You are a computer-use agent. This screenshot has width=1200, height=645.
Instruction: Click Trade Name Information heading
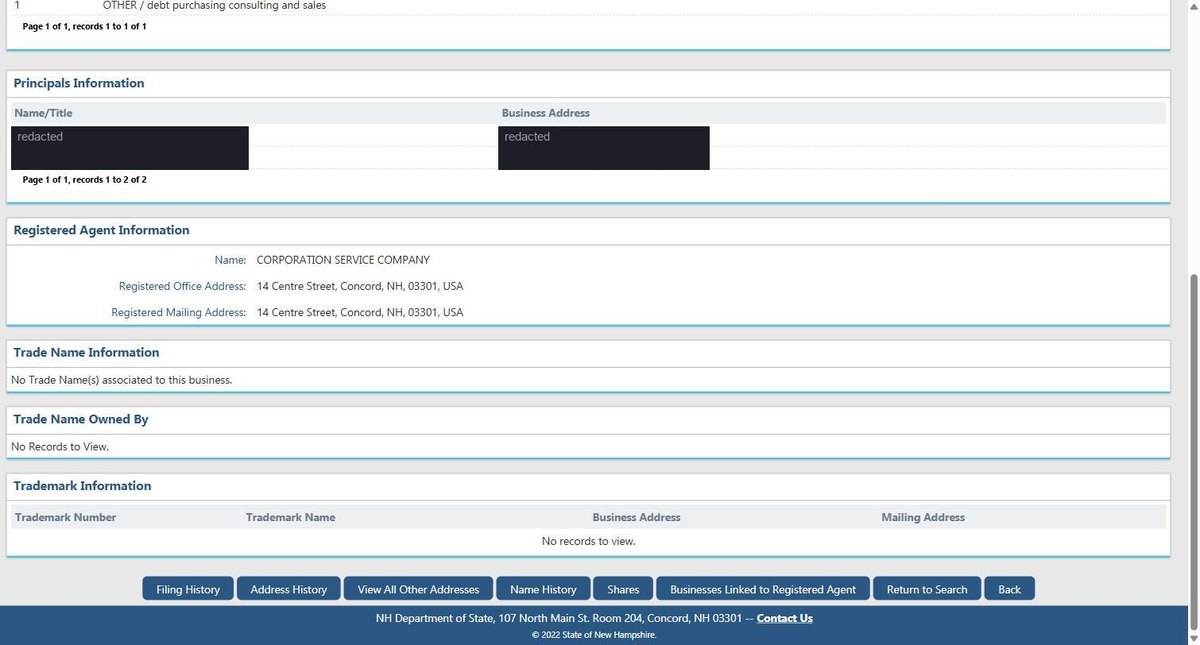coord(86,352)
